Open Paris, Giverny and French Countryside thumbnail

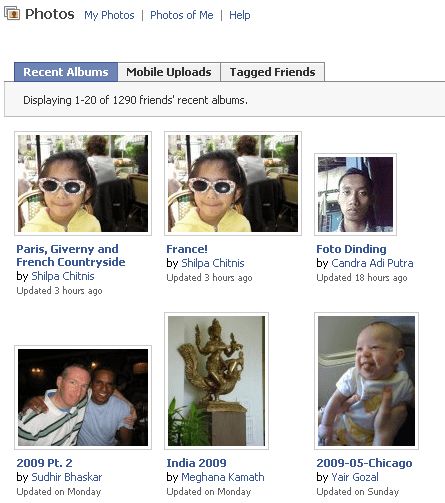click(83, 183)
